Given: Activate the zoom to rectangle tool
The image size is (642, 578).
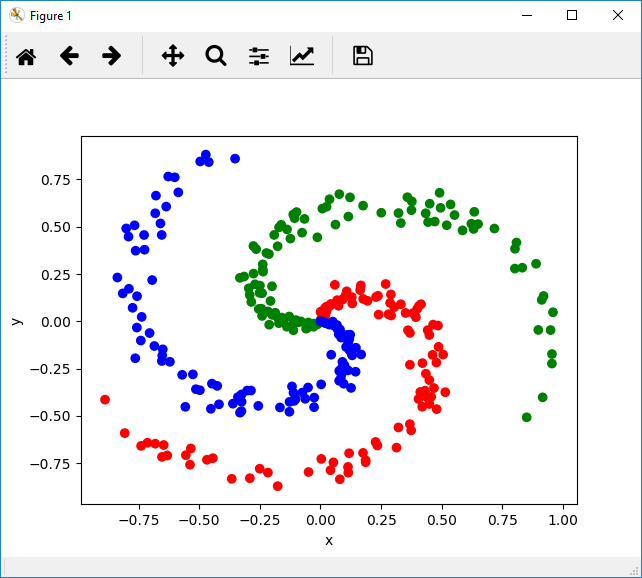Looking at the screenshot, I should tap(216, 56).
